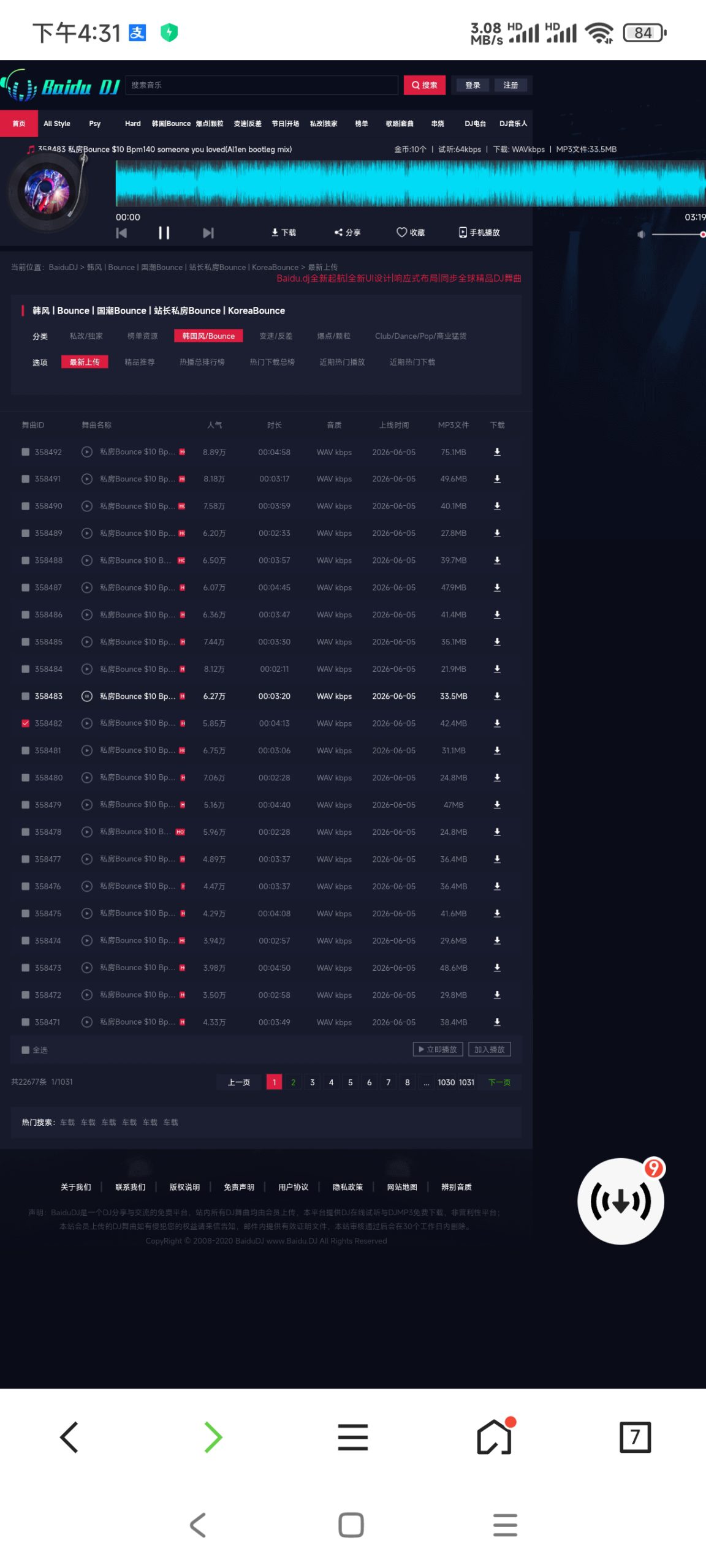Open the 关于我们 footer link
706x1568 pixels.
tap(76, 1187)
